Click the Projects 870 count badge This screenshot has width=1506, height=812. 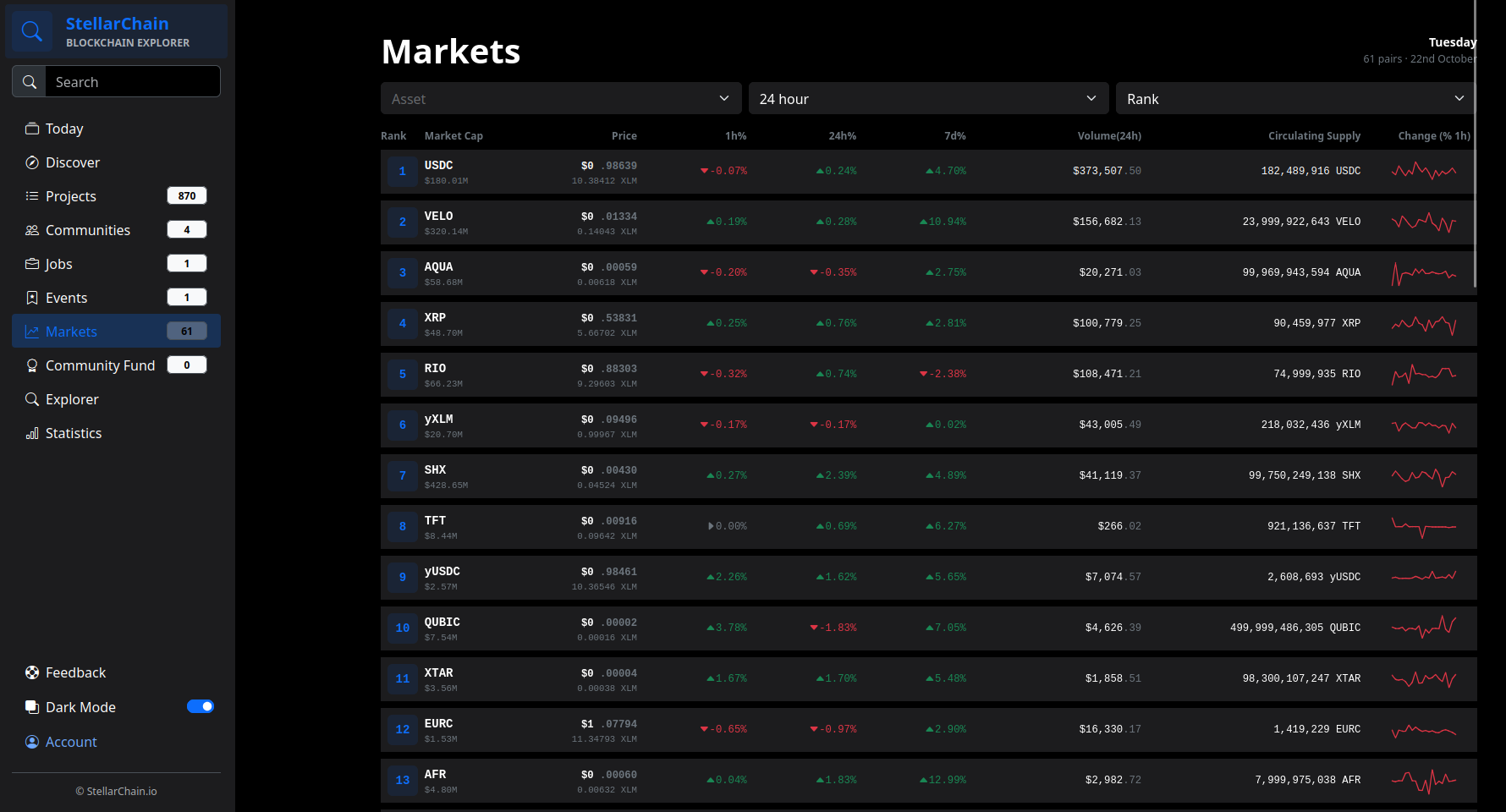187,195
